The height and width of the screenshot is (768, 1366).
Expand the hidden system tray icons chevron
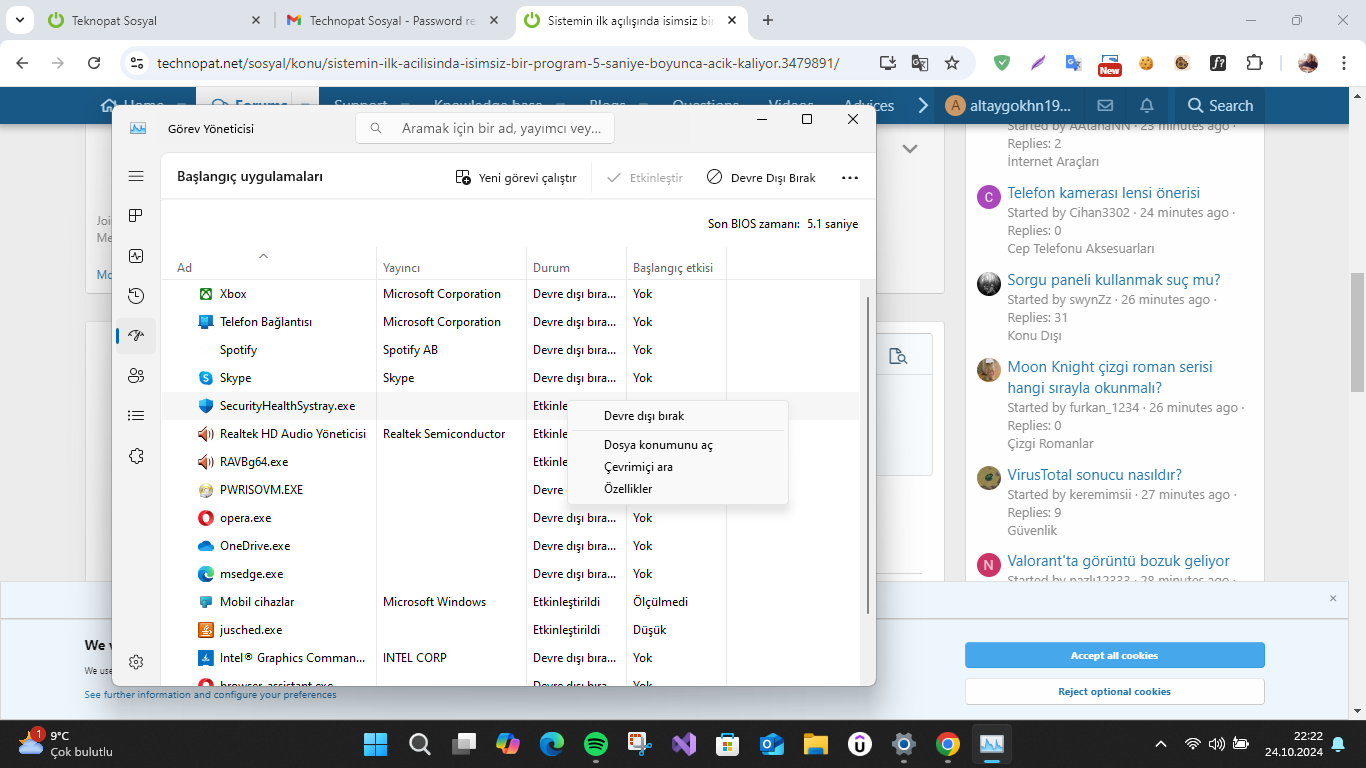click(1161, 744)
